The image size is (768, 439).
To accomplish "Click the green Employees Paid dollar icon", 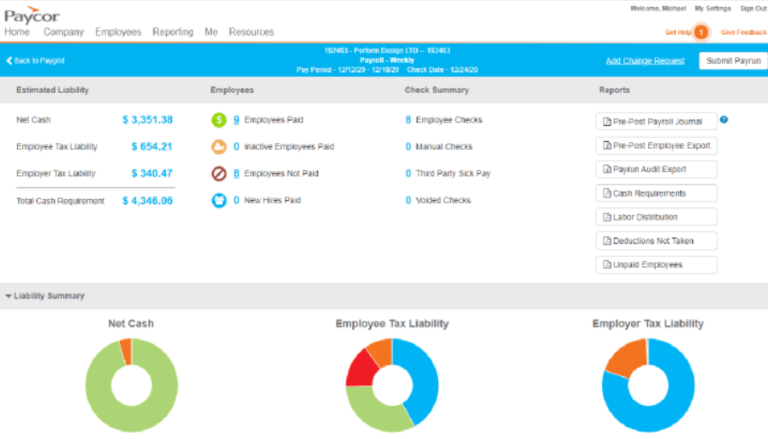I will pos(218,120).
